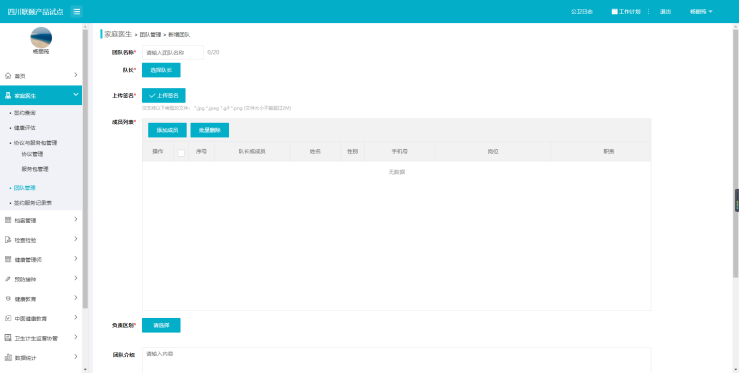Click the 检查检验 document icon
The image size is (740, 374).
(8, 240)
